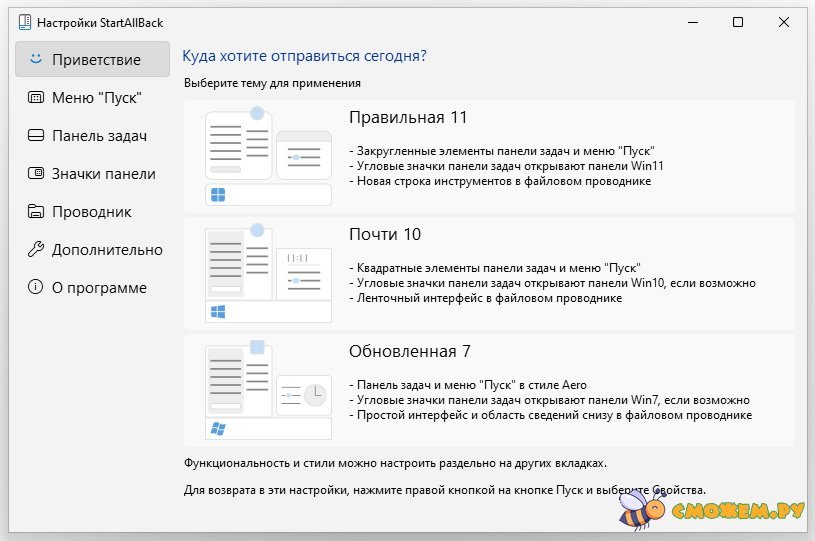Pick the Обновленная 7 theme title

(409, 351)
